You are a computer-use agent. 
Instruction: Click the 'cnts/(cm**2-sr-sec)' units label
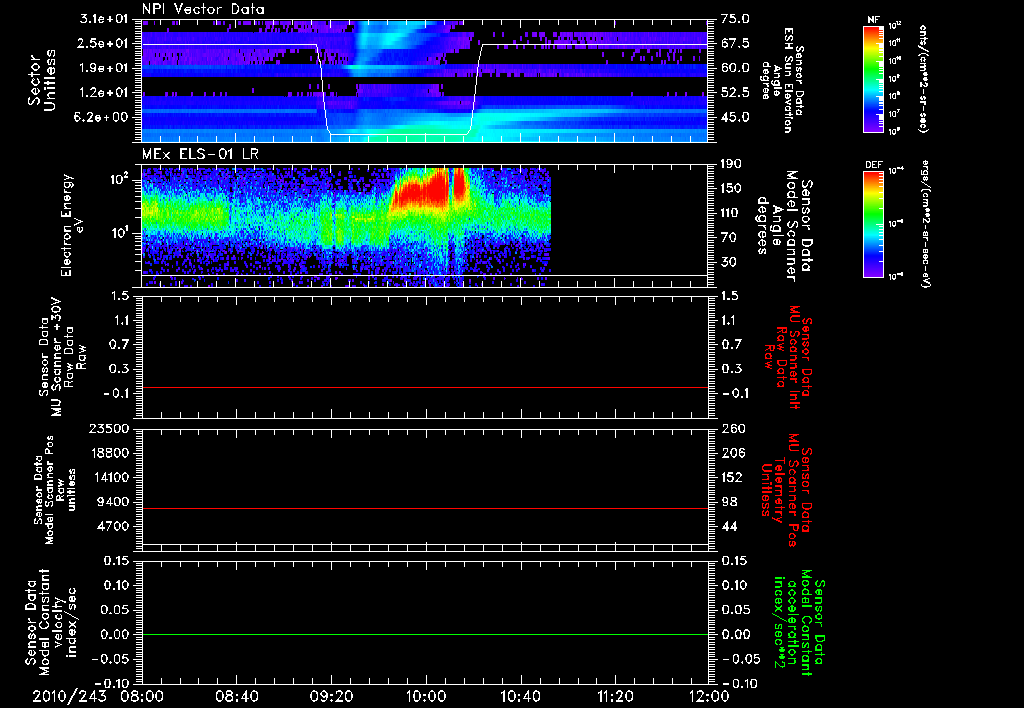[x=923, y=79]
